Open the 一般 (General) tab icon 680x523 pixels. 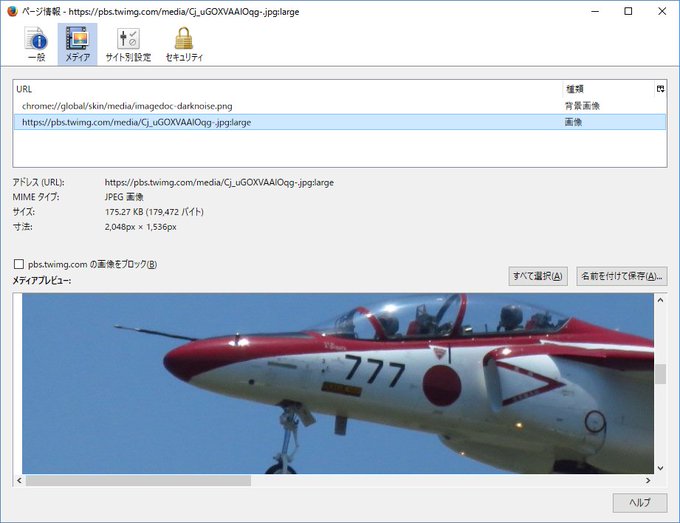pyautogui.click(x=36, y=44)
